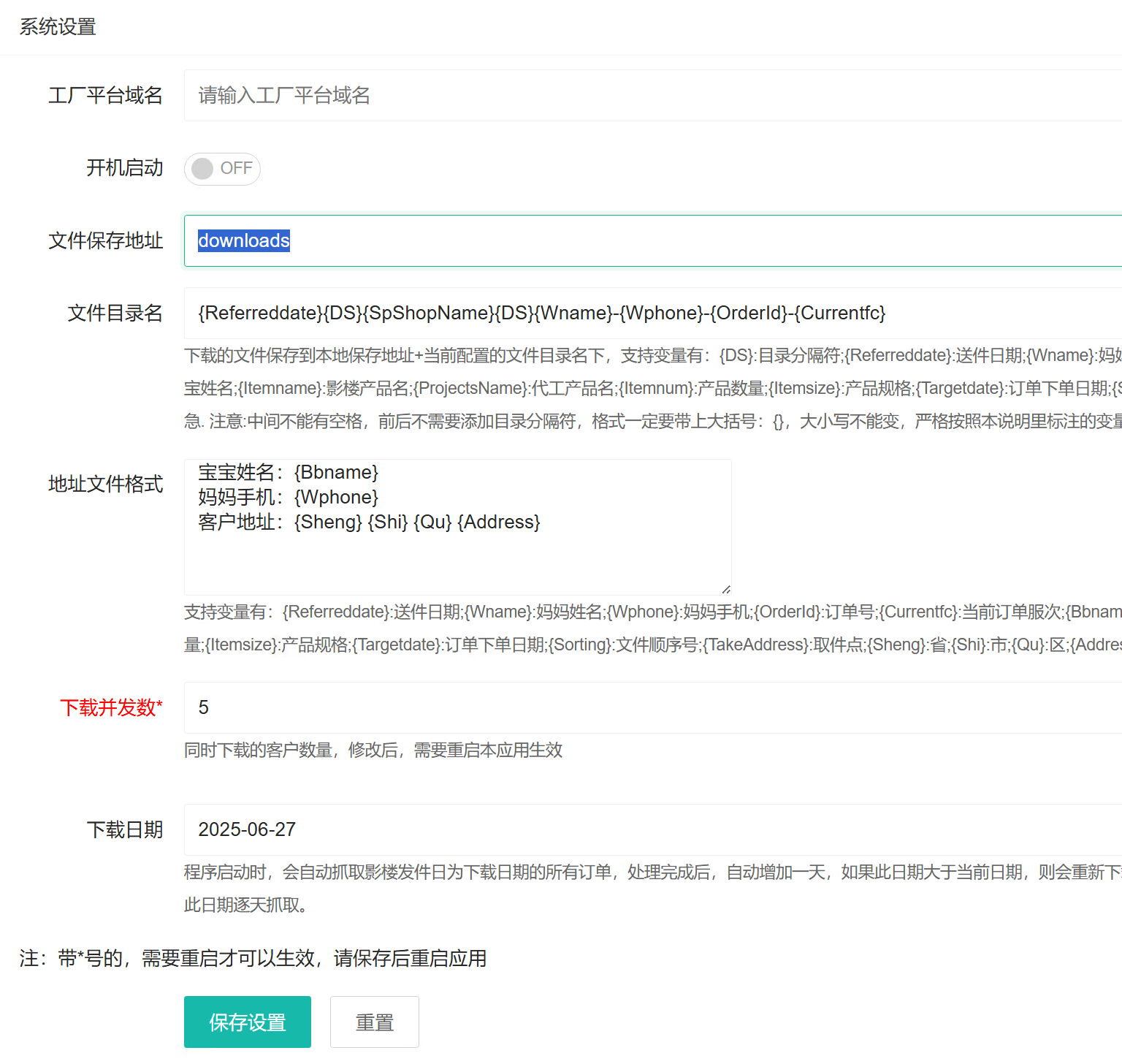The height and width of the screenshot is (1064, 1122).
Task: Click the 同时下载的客户数量 hint text
Action: coord(373,750)
